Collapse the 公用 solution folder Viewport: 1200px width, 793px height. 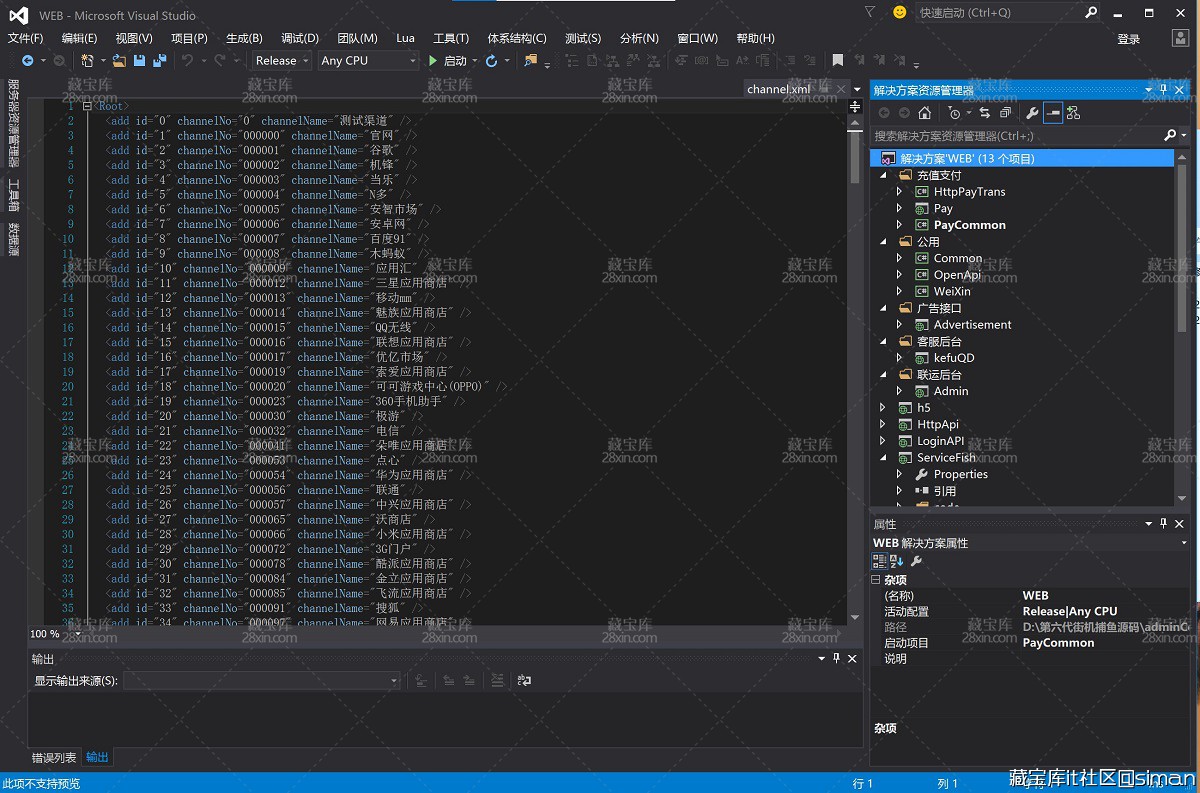click(x=883, y=242)
